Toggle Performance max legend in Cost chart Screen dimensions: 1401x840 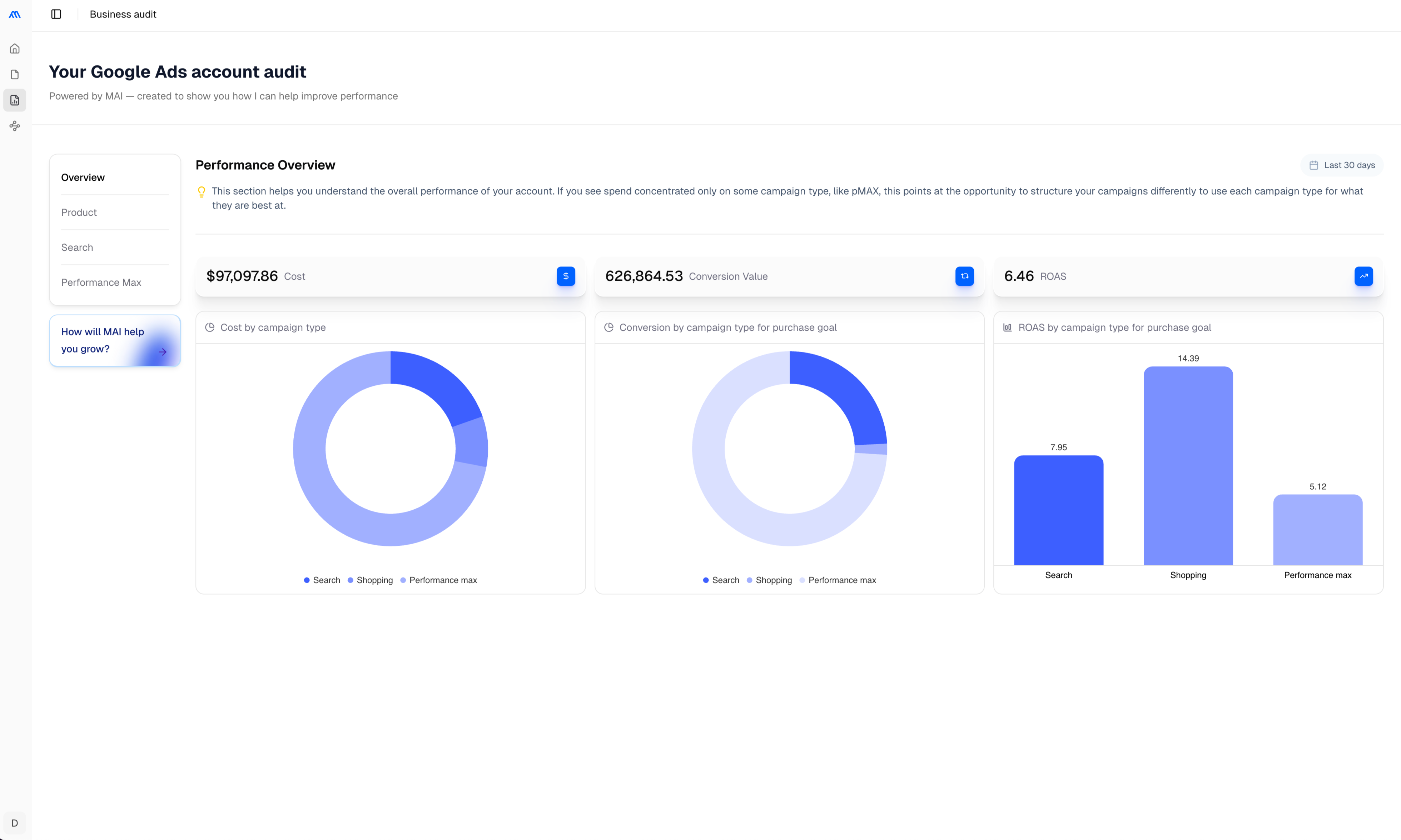[x=438, y=580]
